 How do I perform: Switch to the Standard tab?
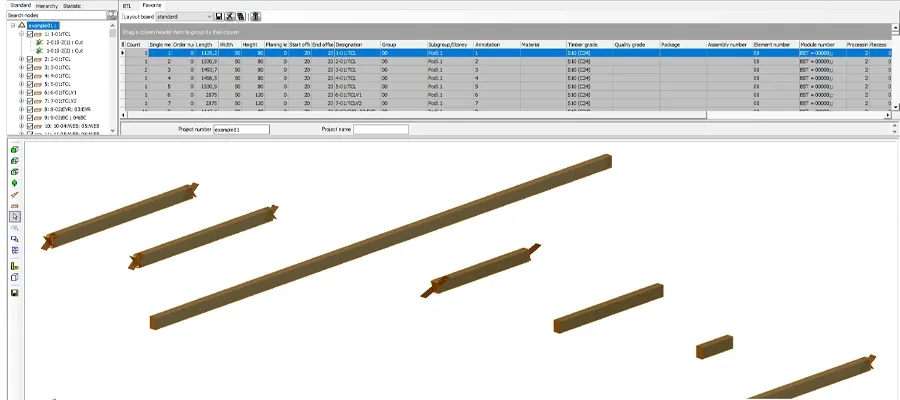pos(21,5)
